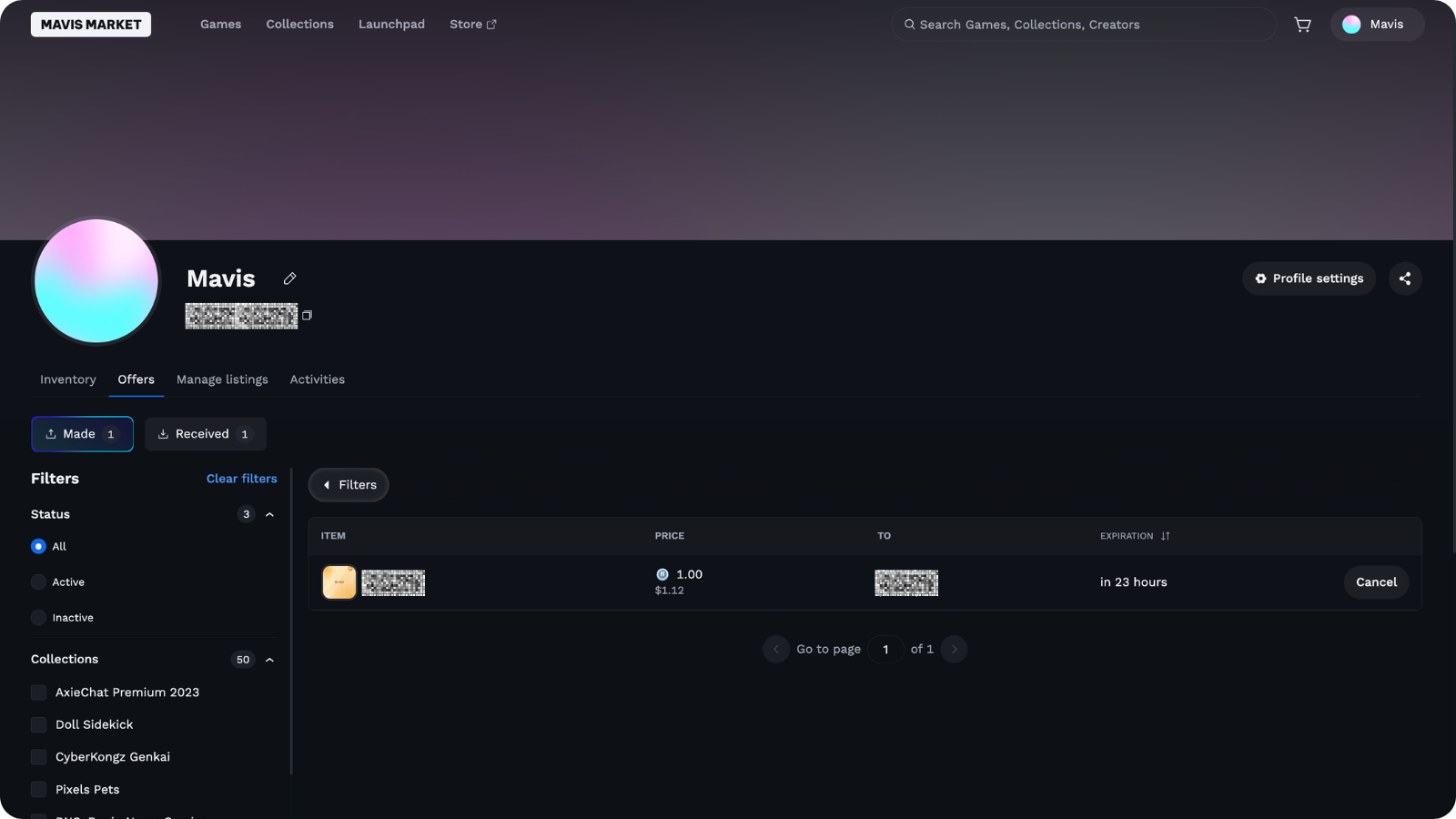Image resolution: width=1456 pixels, height=819 pixels.
Task: Click the search games and collections field
Action: 1083,25
